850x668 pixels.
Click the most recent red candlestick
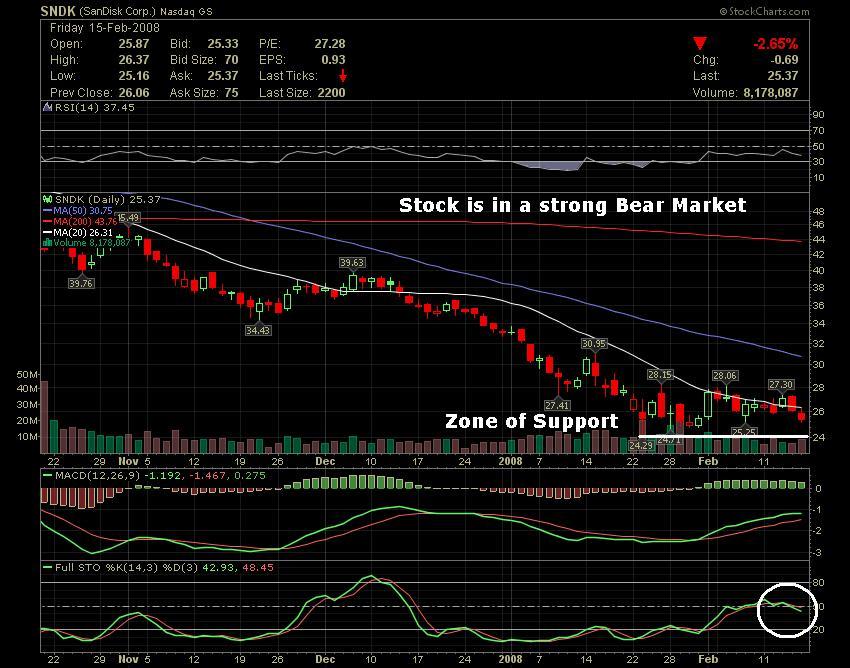pos(802,416)
